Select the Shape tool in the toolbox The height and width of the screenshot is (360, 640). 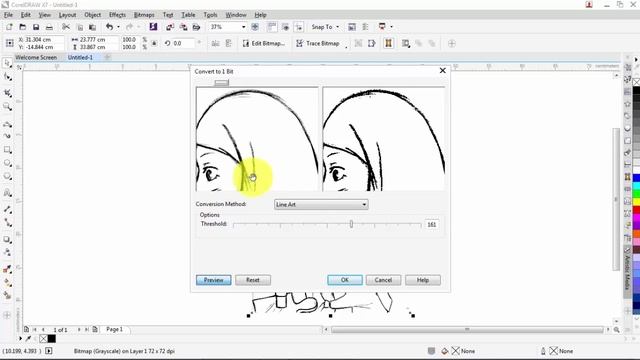click(7, 77)
